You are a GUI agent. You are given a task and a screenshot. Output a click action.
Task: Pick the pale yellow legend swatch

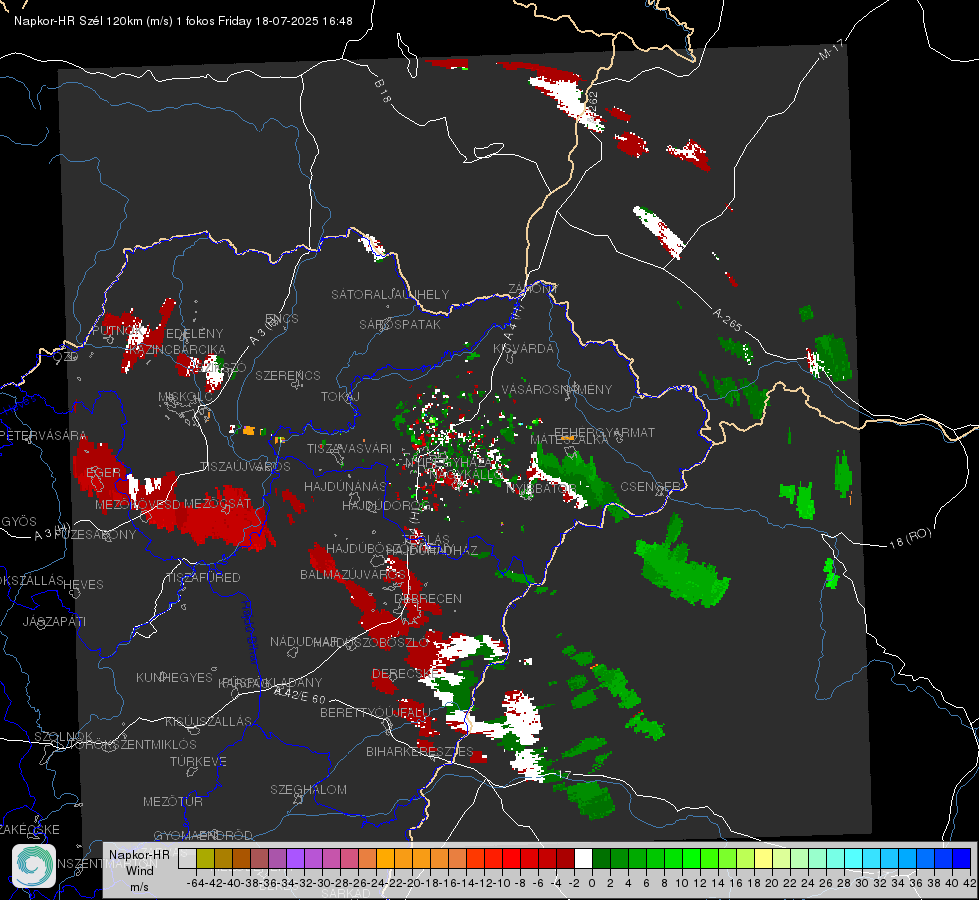764,859
